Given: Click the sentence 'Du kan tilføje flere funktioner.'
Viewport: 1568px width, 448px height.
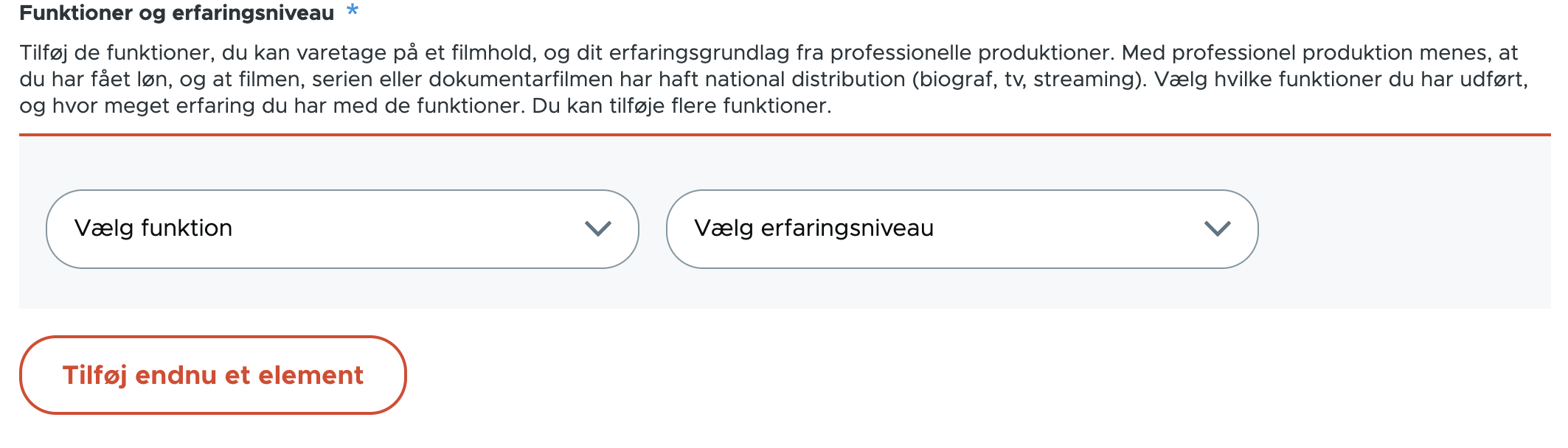Looking at the screenshot, I should pyautogui.click(x=681, y=106).
